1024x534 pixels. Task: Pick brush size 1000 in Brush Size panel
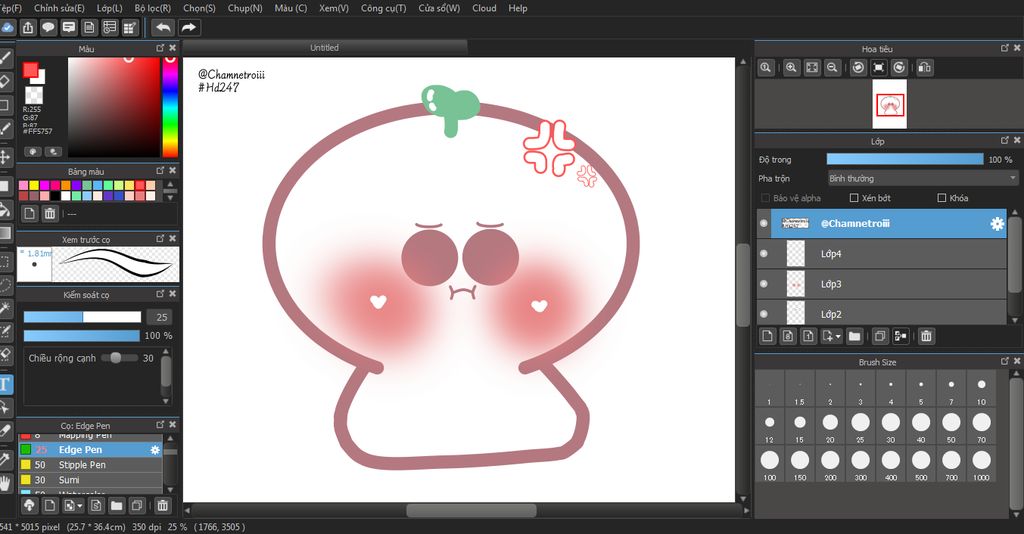click(981, 465)
